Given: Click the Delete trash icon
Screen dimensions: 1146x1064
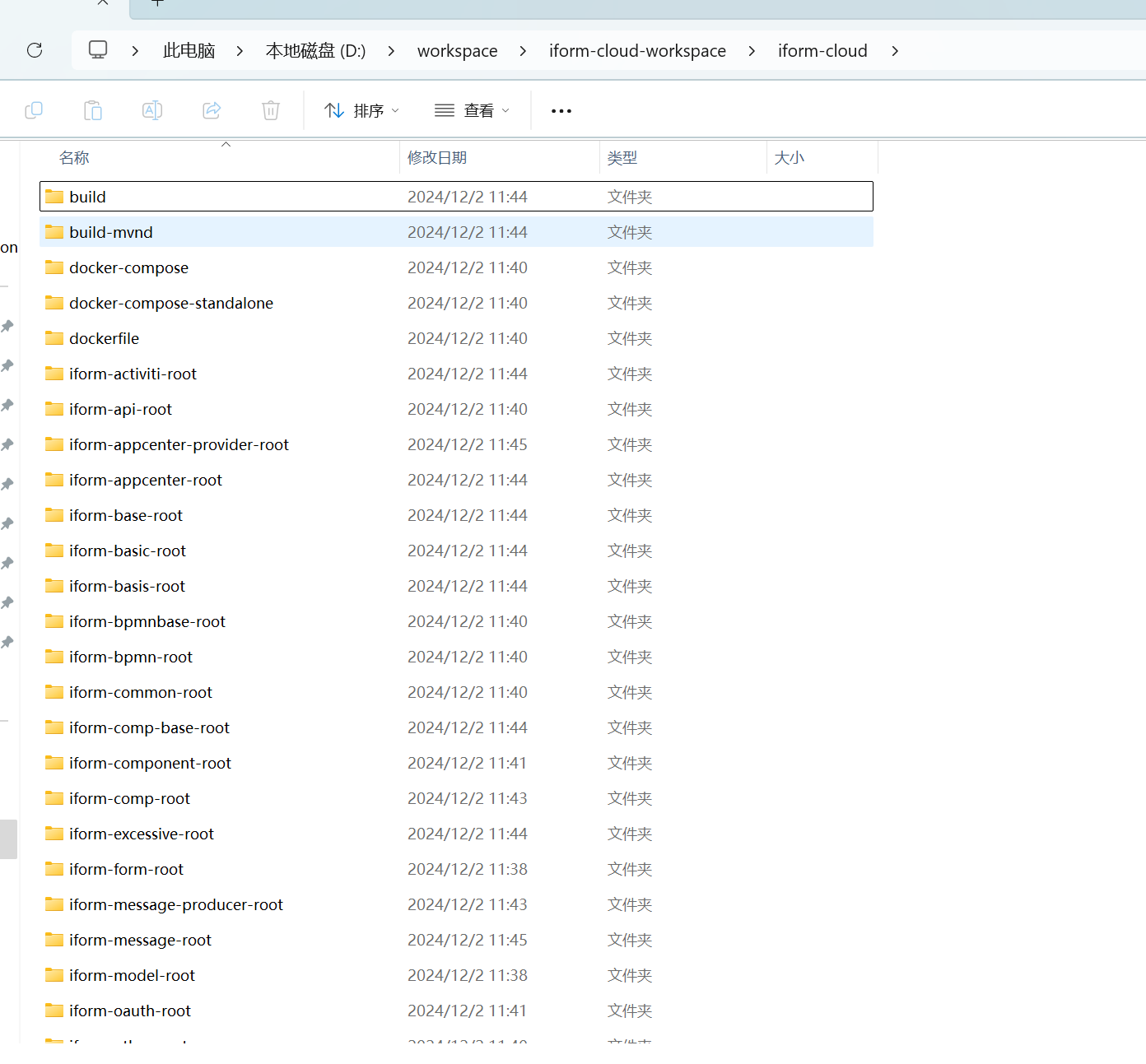Looking at the screenshot, I should click(271, 110).
